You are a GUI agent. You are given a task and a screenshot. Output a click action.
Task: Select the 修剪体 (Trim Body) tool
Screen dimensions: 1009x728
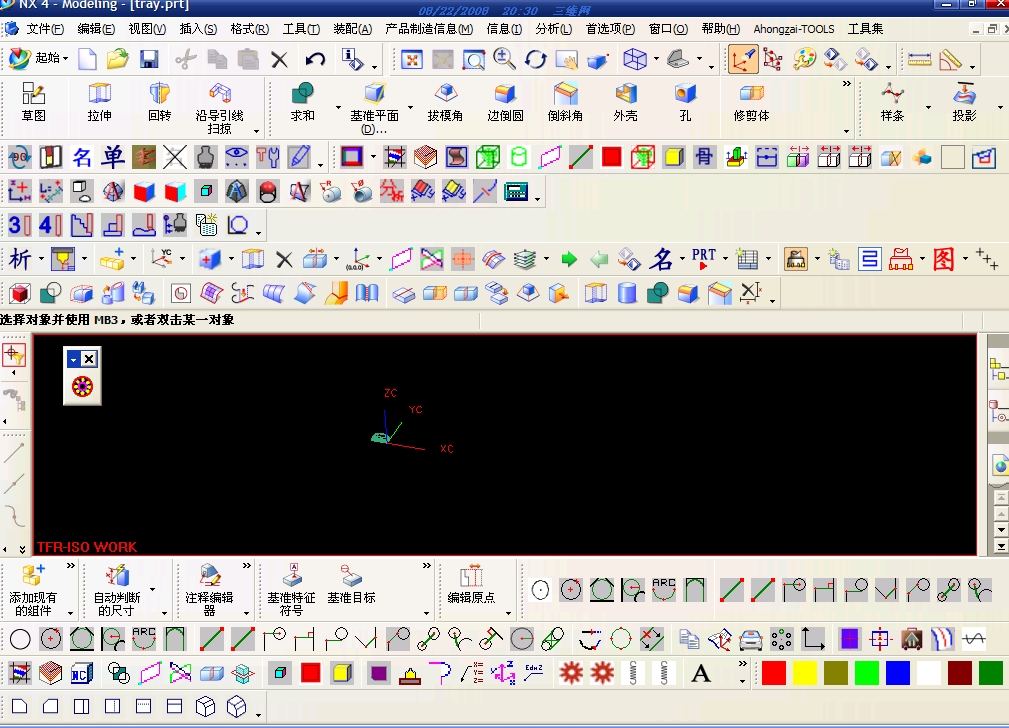tap(751, 102)
